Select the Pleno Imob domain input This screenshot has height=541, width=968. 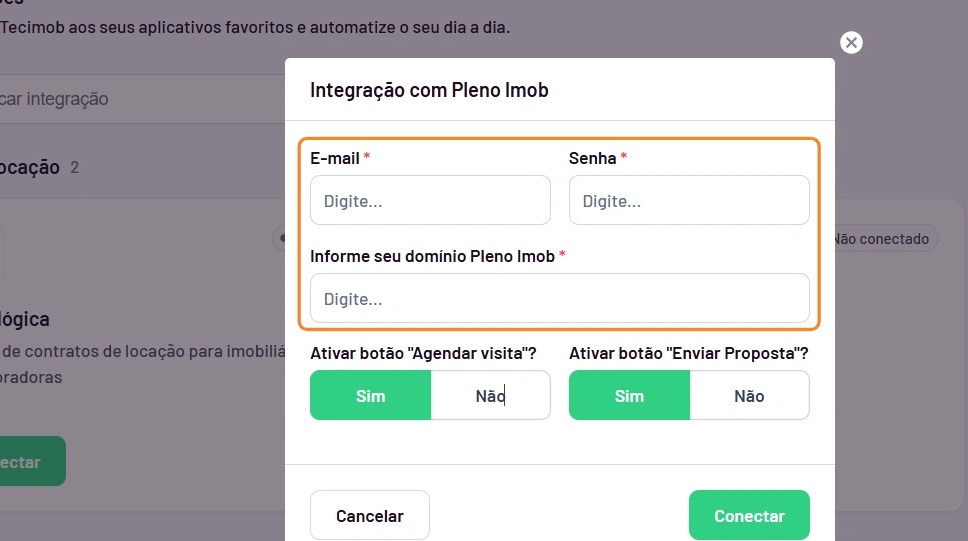pyautogui.click(x=559, y=298)
